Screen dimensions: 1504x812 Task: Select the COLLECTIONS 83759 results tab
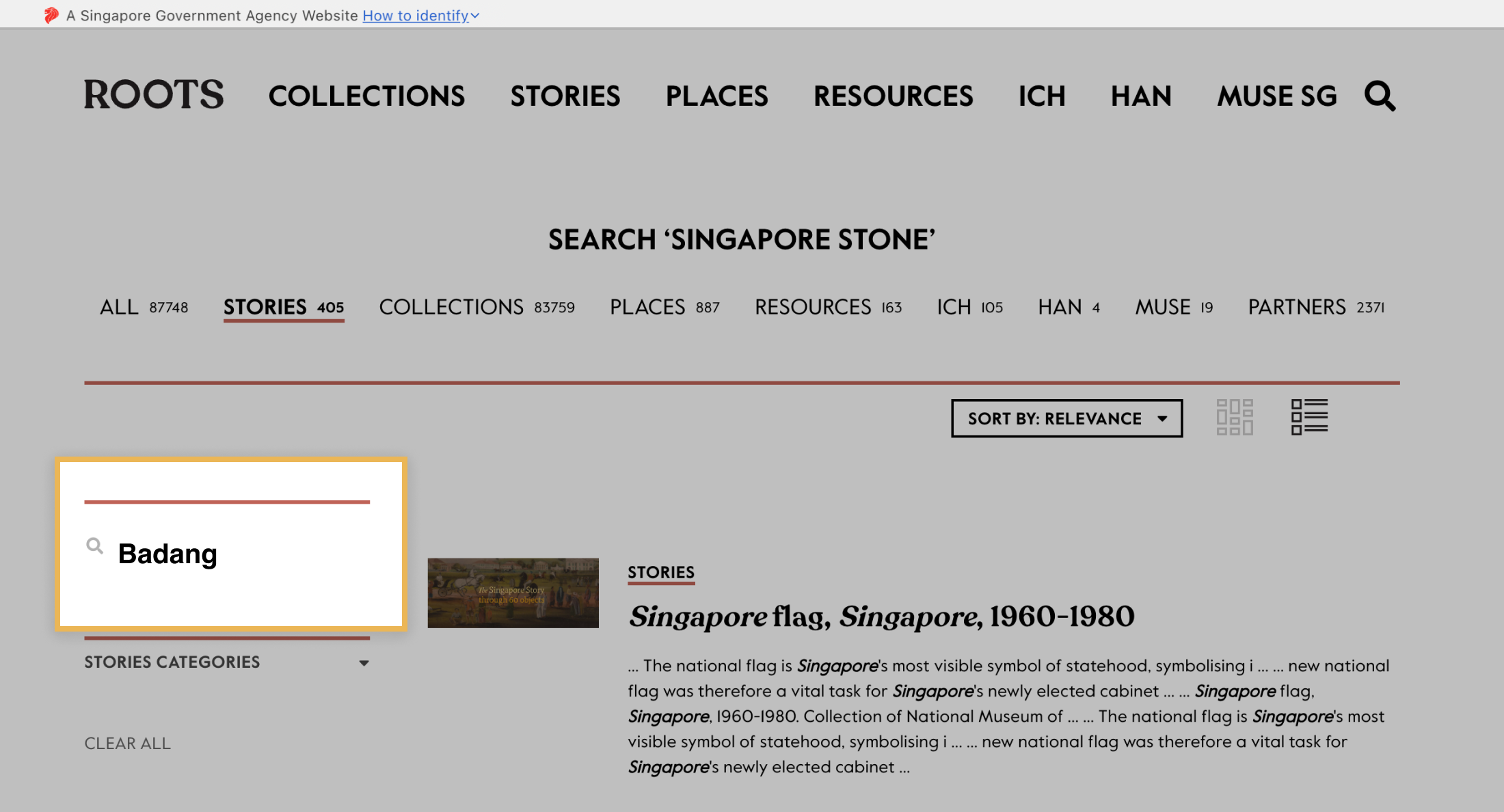[x=477, y=307]
